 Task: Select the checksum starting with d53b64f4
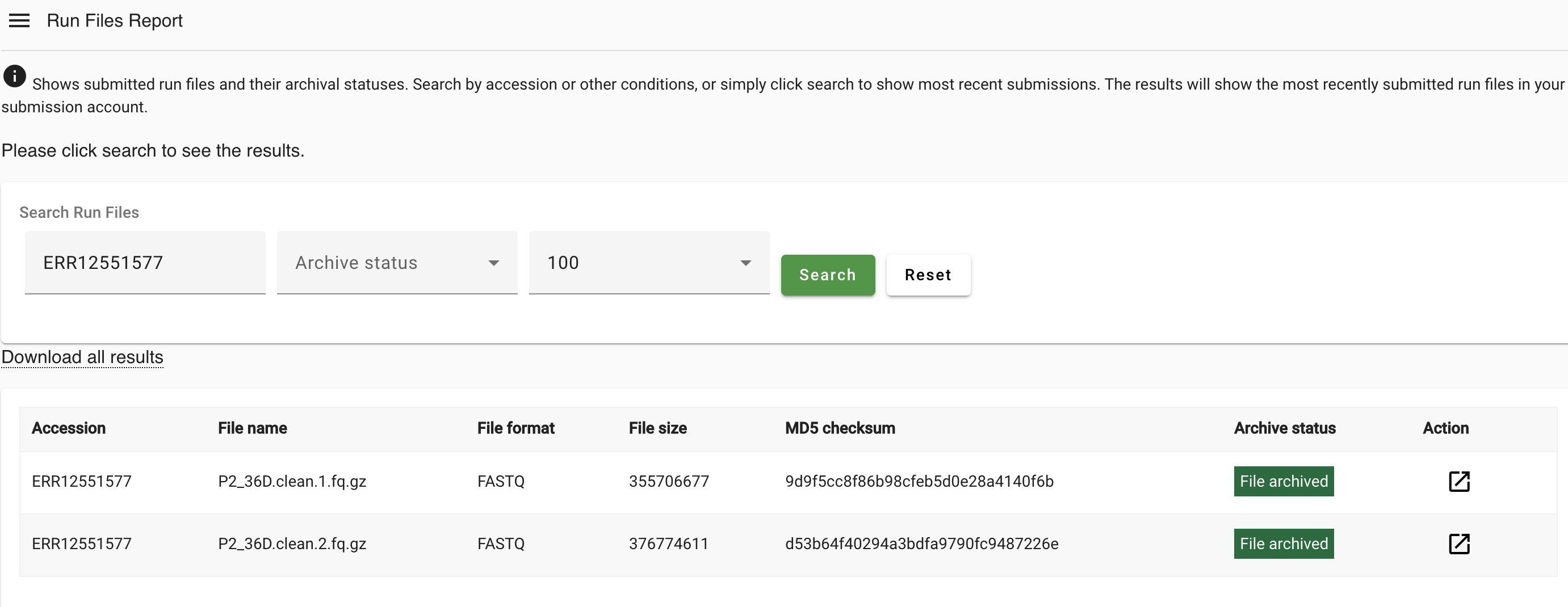coord(921,543)
